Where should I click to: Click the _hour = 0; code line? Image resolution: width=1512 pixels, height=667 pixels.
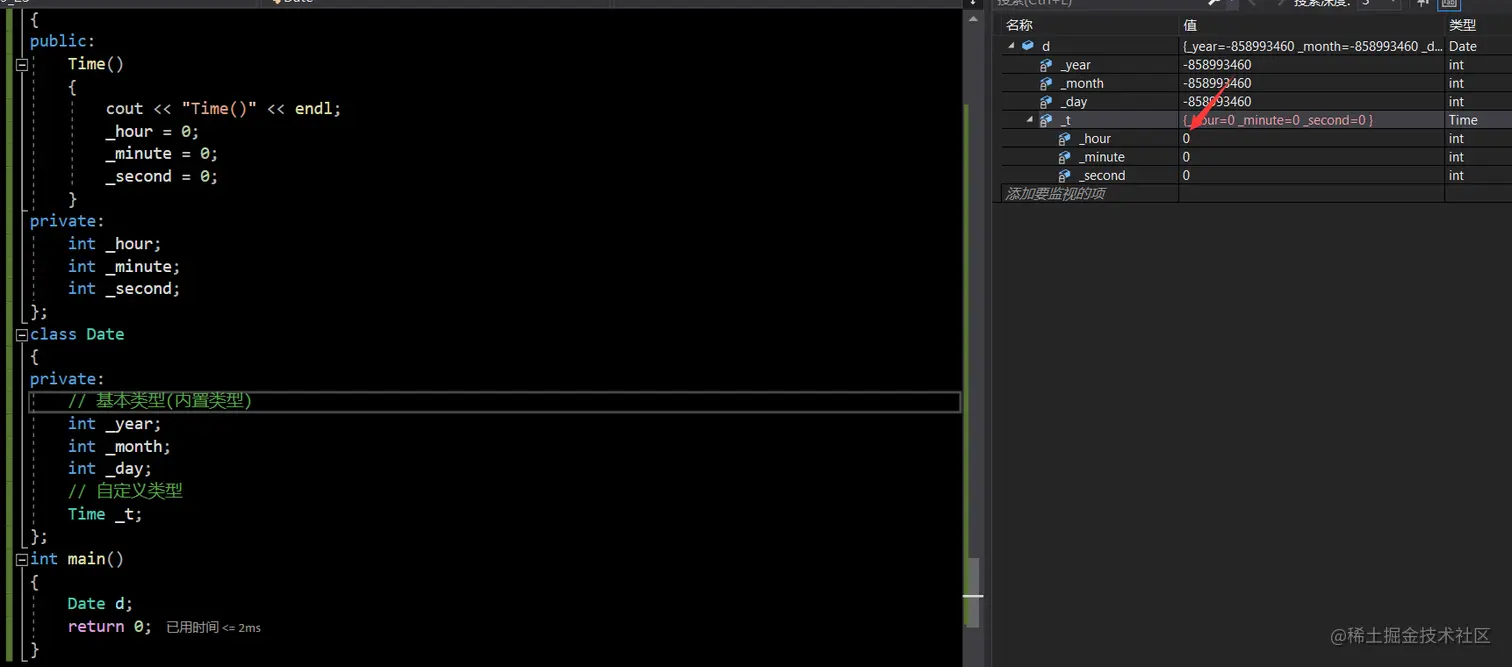[152, 132]
